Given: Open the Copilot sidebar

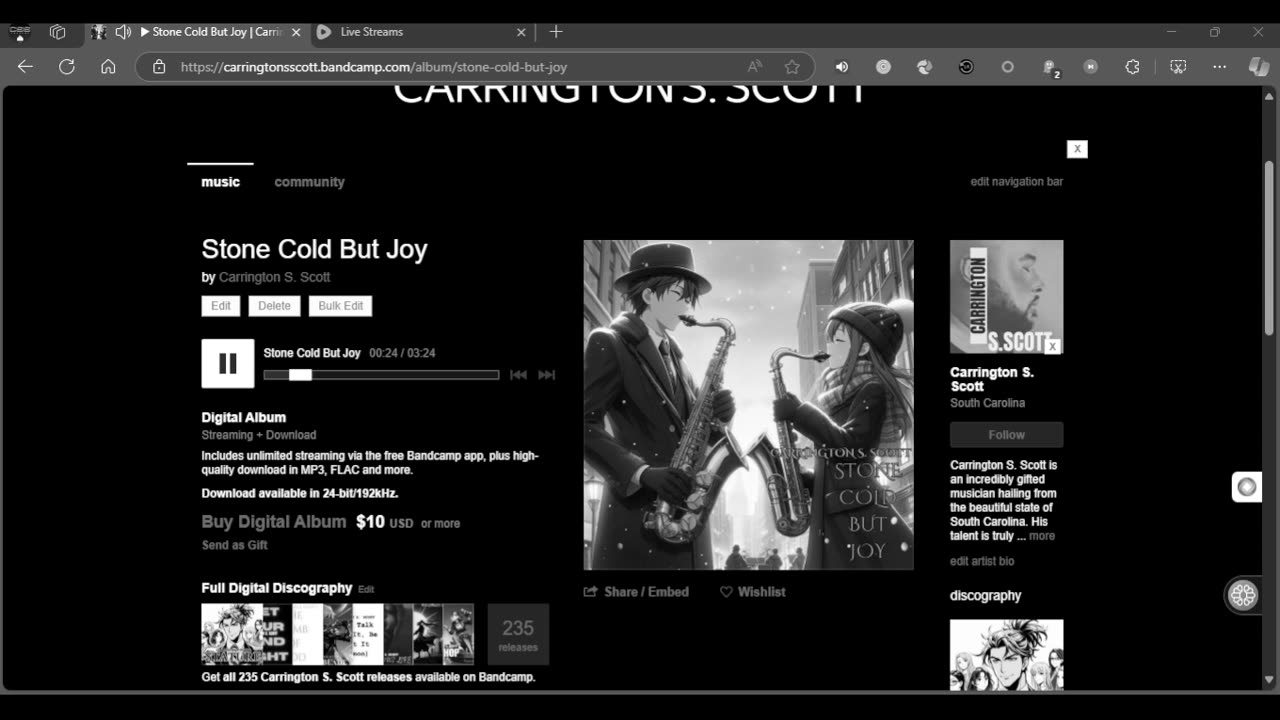Looking at the screenshot, I should [x=1259, y=67].
